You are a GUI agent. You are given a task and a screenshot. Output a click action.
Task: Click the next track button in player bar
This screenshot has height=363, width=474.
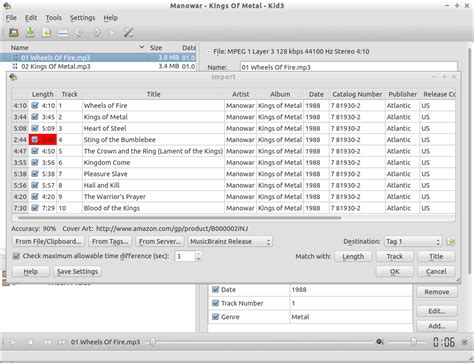(x=62, y=342)
